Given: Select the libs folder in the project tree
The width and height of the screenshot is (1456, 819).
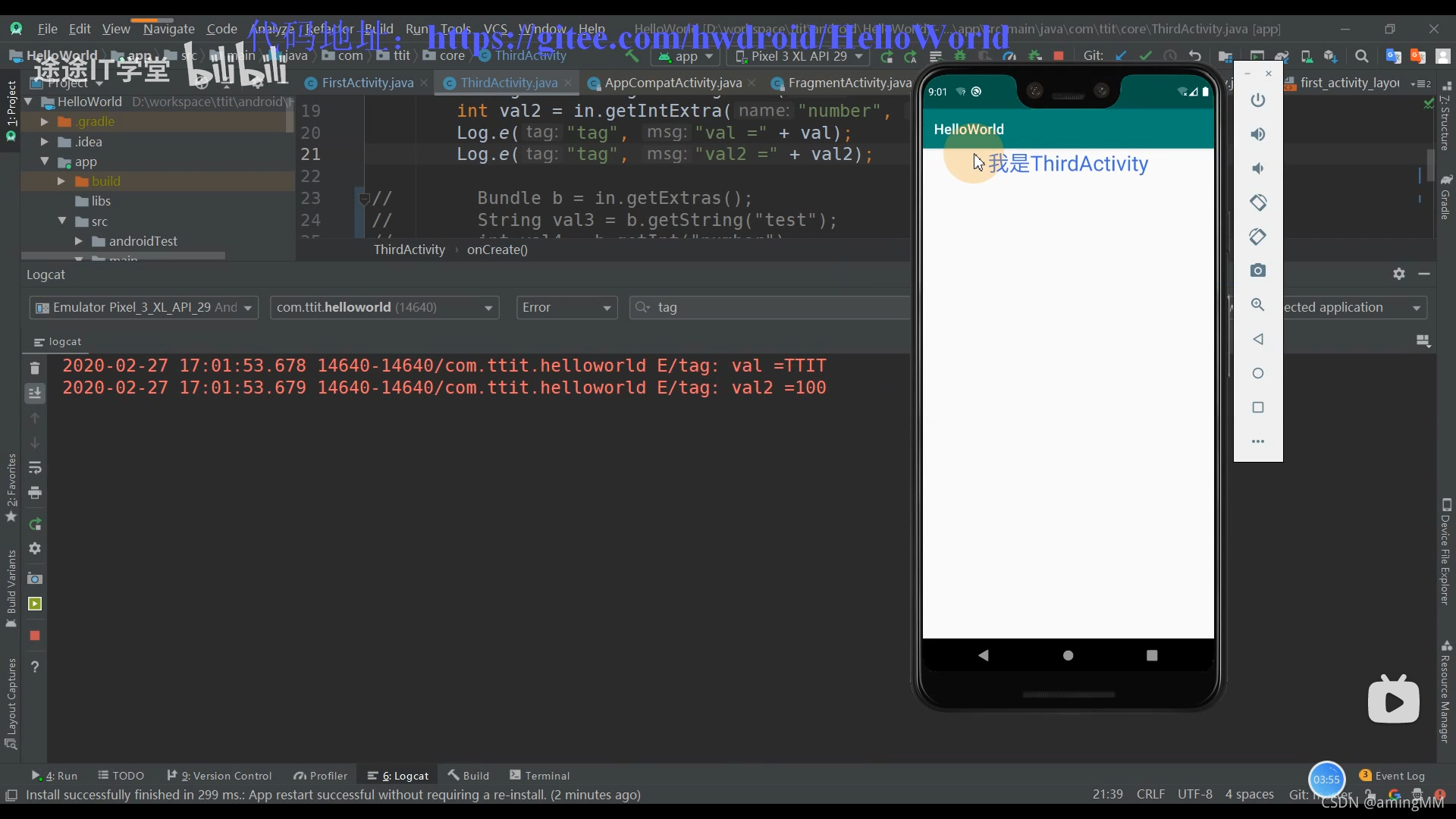Looking at the screenshot, I should [x=101, y=201].
